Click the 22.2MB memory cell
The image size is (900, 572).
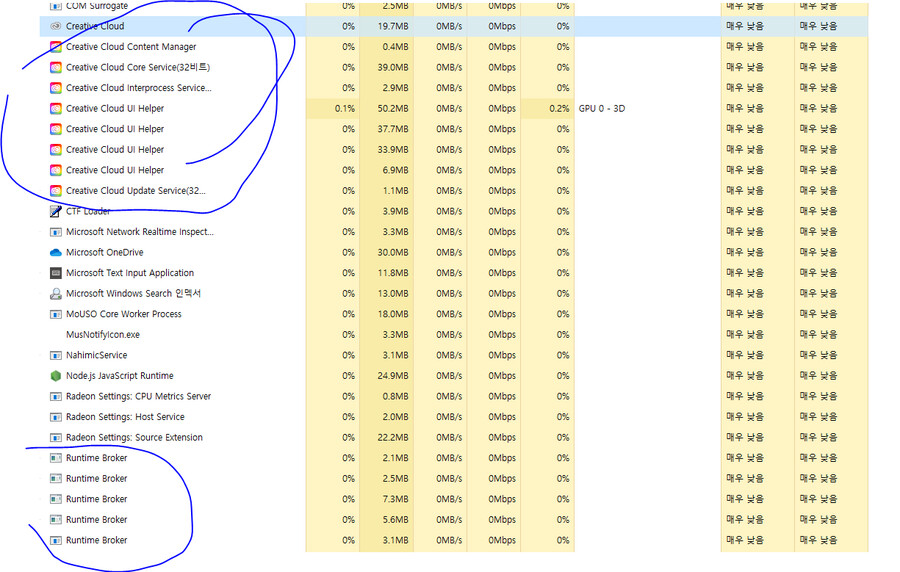[386, 438]
